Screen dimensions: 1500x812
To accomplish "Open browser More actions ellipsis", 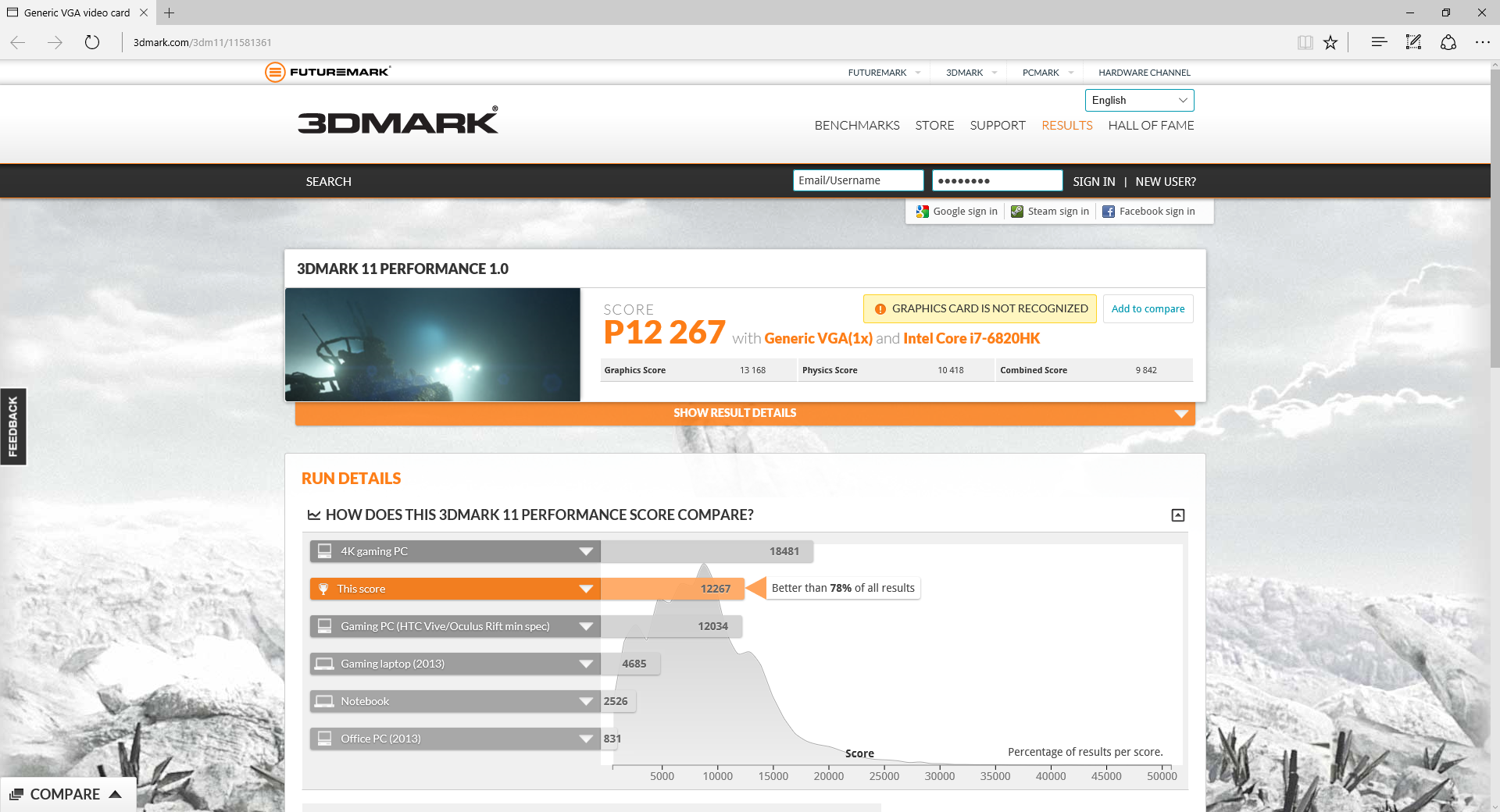I will 1483,42.
